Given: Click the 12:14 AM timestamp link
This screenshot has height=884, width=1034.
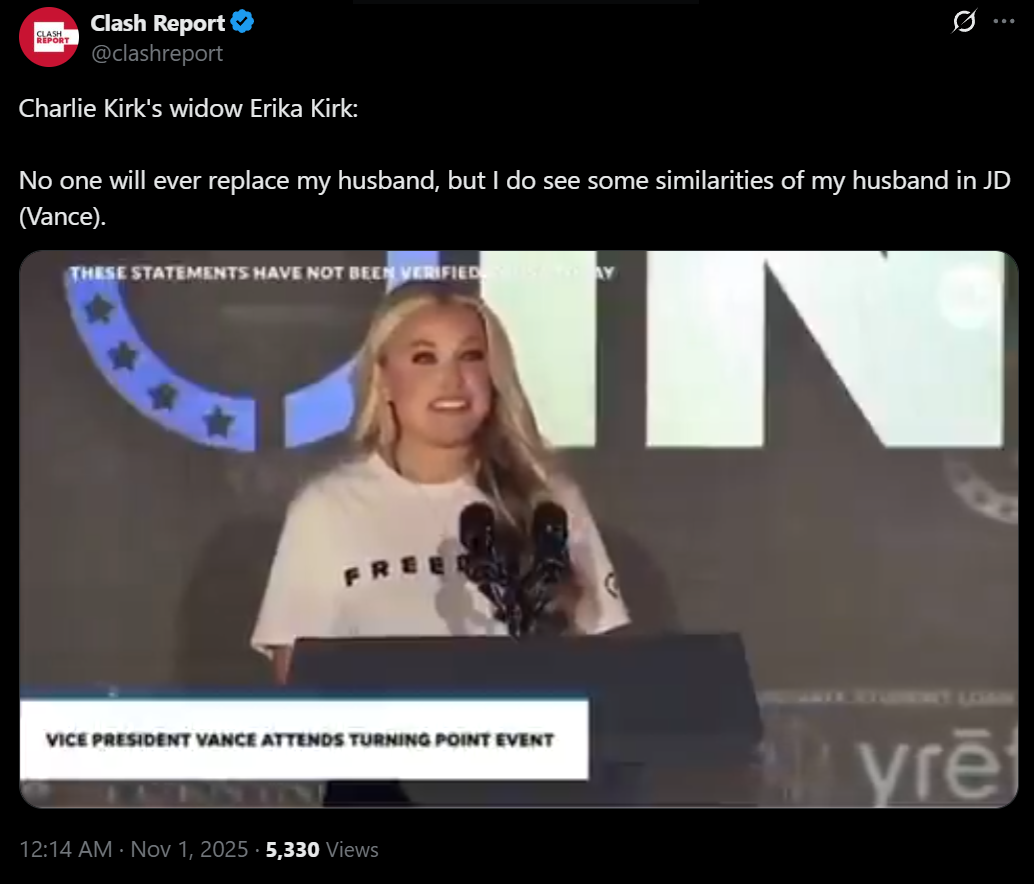Looking at the screenshot, I should point(65,849).
